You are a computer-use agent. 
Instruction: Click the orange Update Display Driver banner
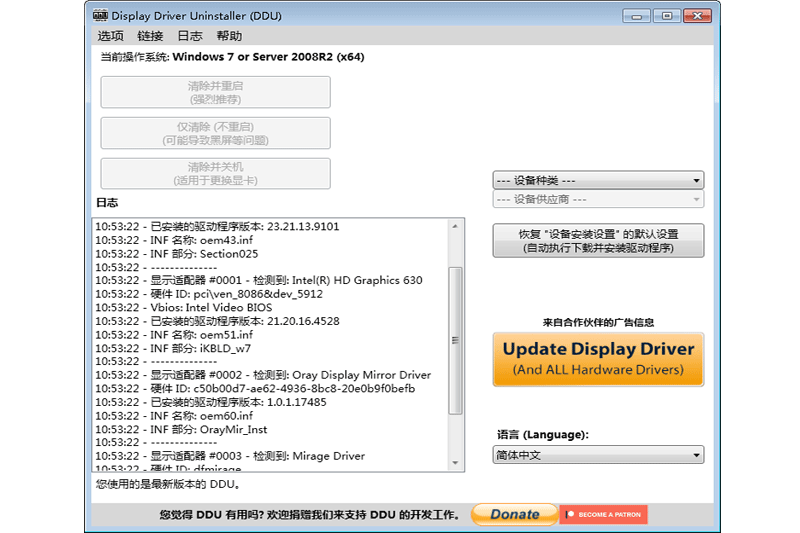coord(598,359)
